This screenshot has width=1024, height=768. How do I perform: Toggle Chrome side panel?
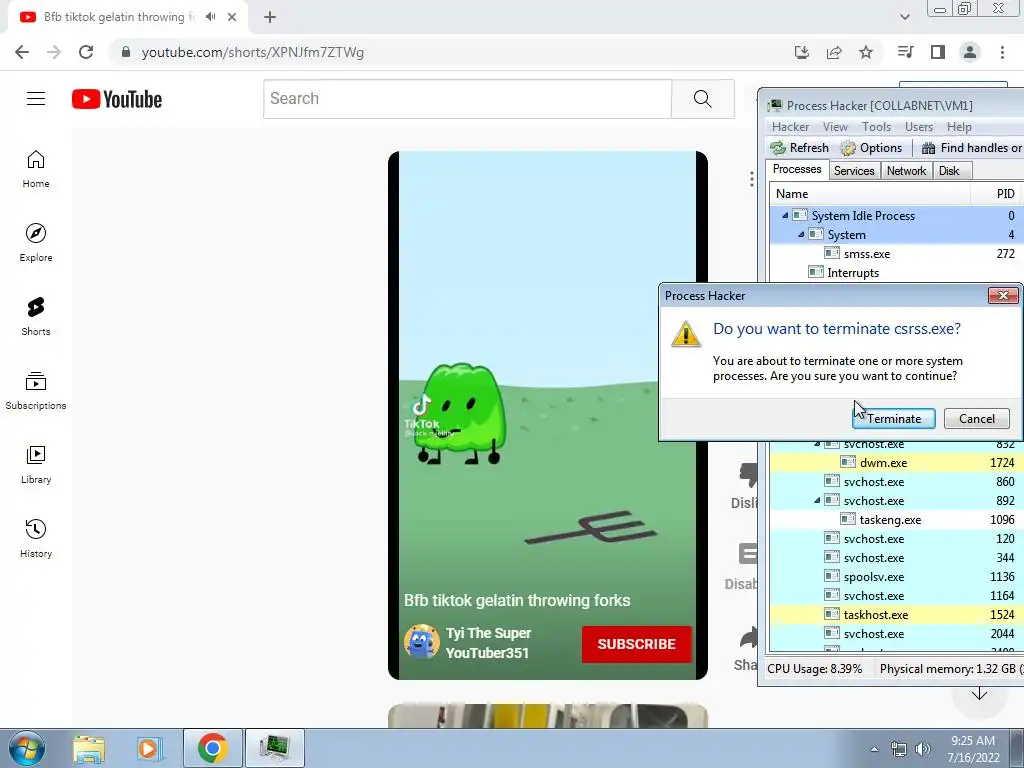(x=938, y=52)
